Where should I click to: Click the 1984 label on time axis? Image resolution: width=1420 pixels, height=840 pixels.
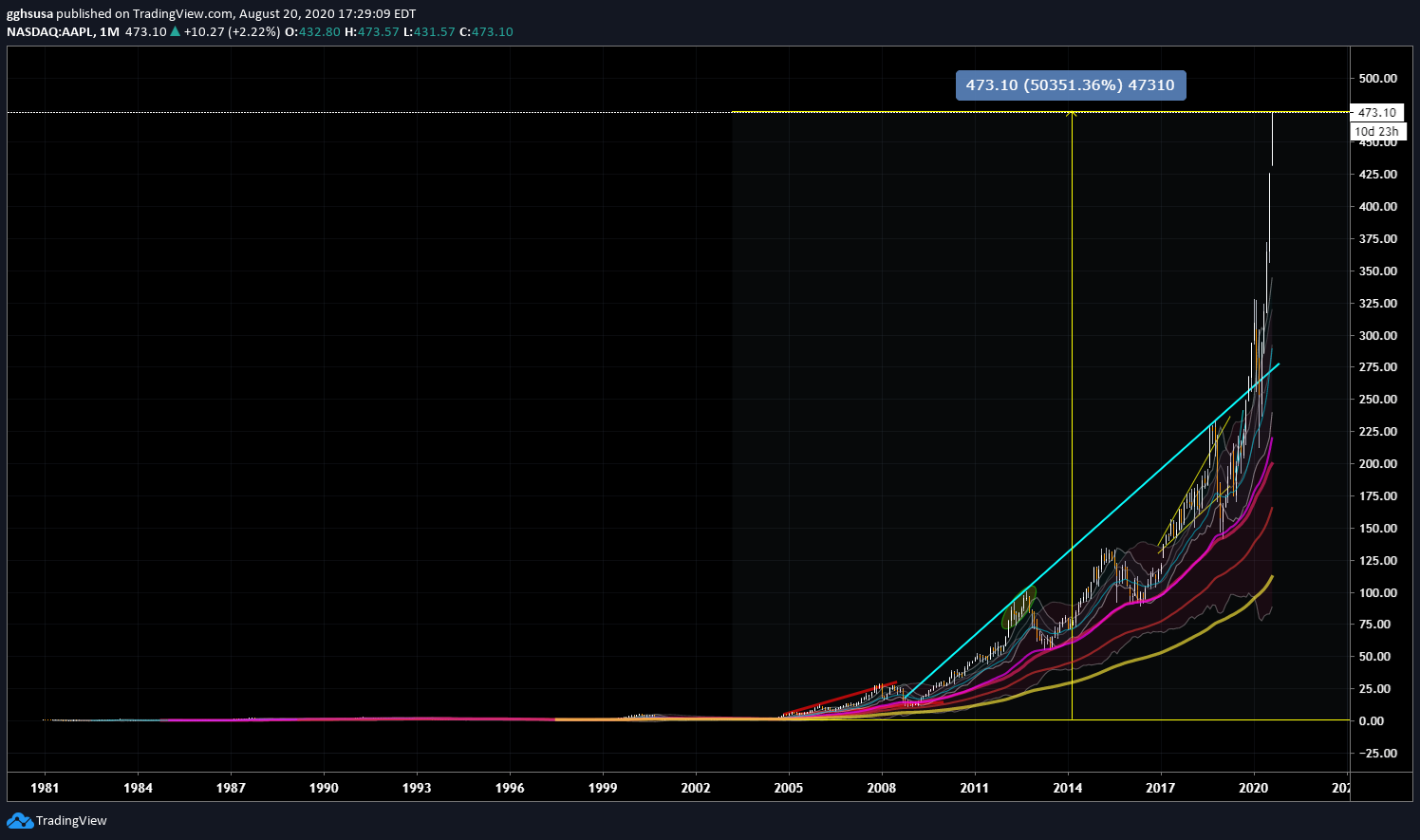[x=138, y=788]
